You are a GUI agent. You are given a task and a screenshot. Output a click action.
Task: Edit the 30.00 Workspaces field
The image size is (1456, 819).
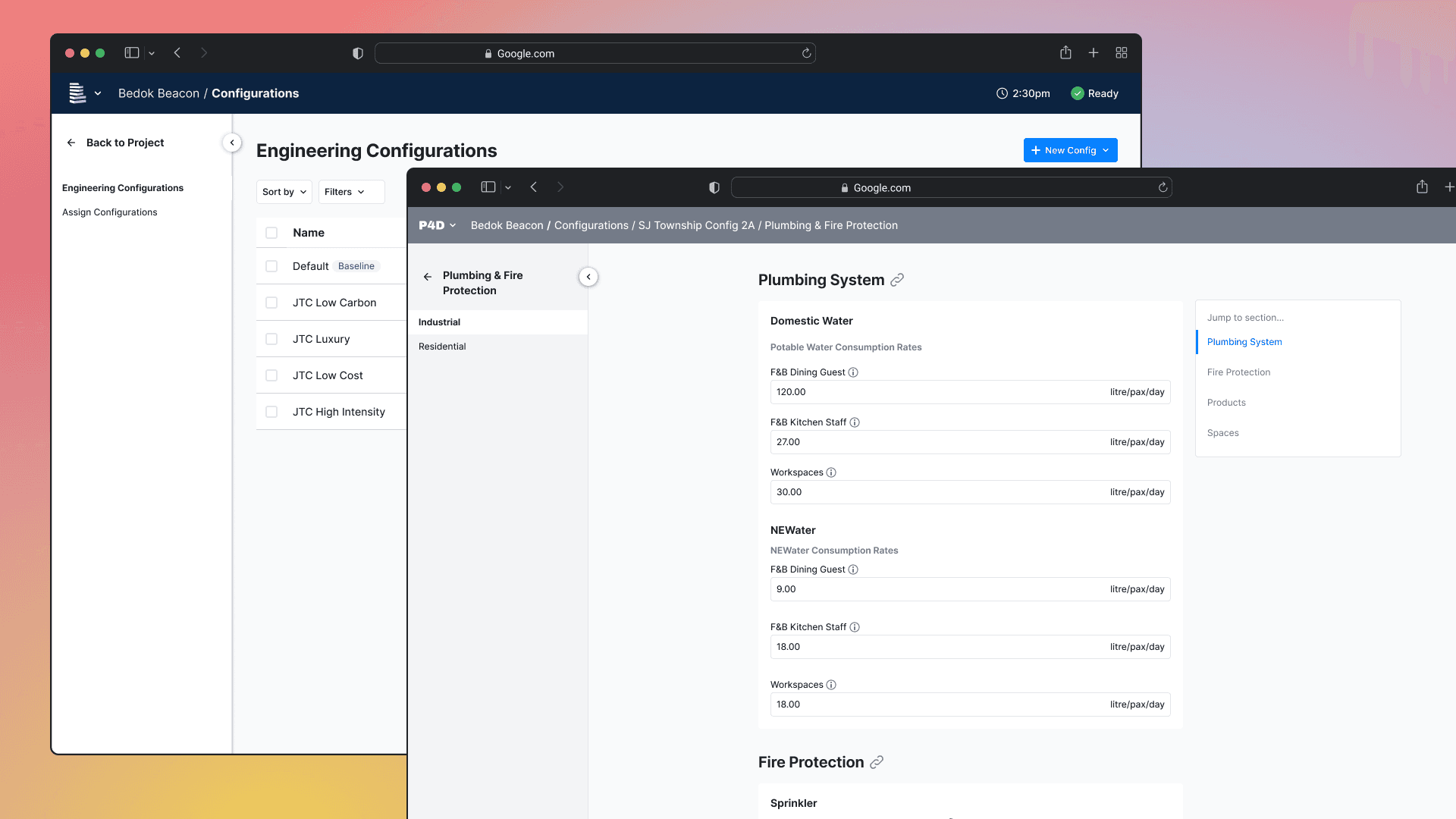click(970, 492)
